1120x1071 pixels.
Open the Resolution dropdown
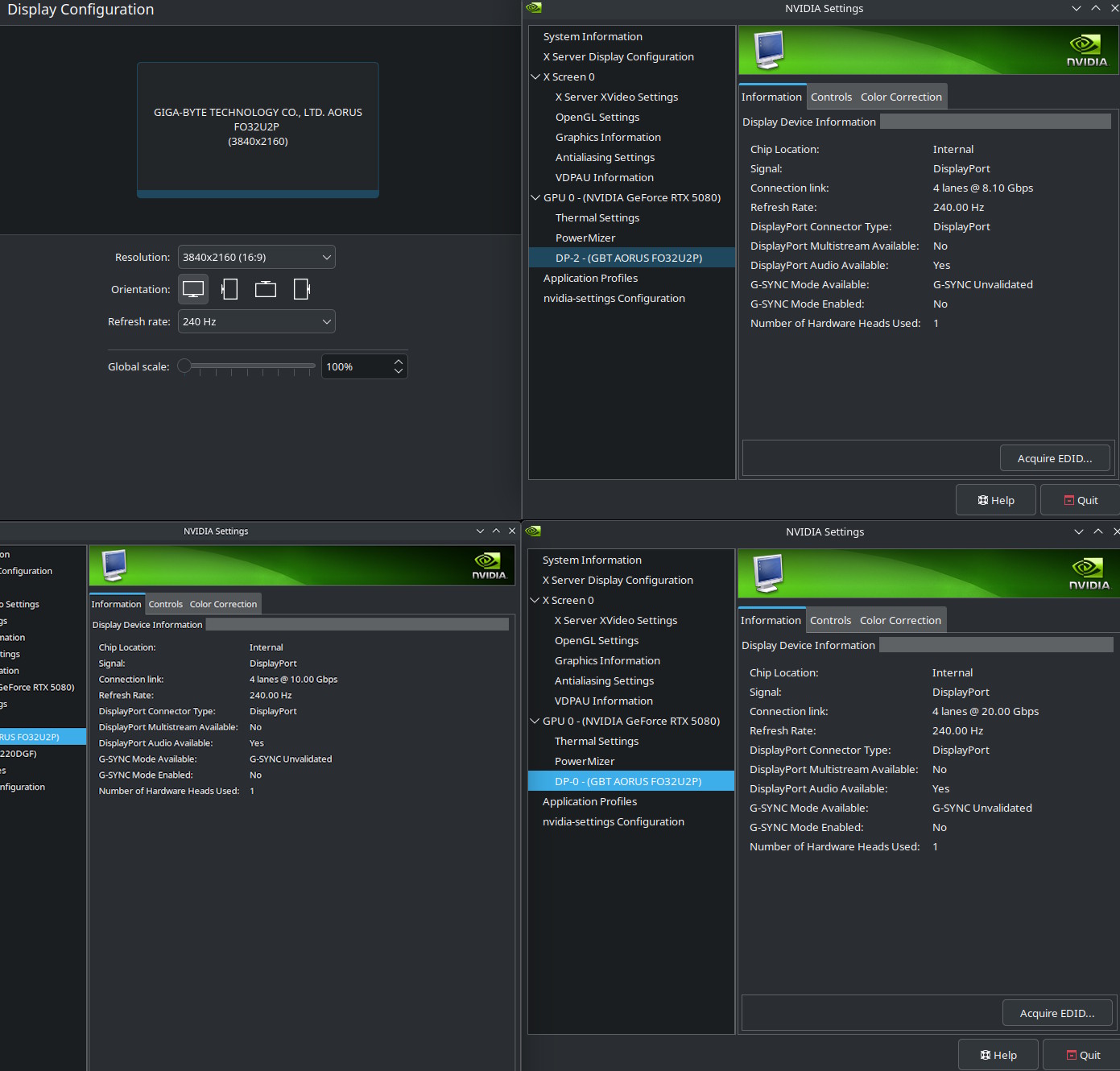point(256,257)
